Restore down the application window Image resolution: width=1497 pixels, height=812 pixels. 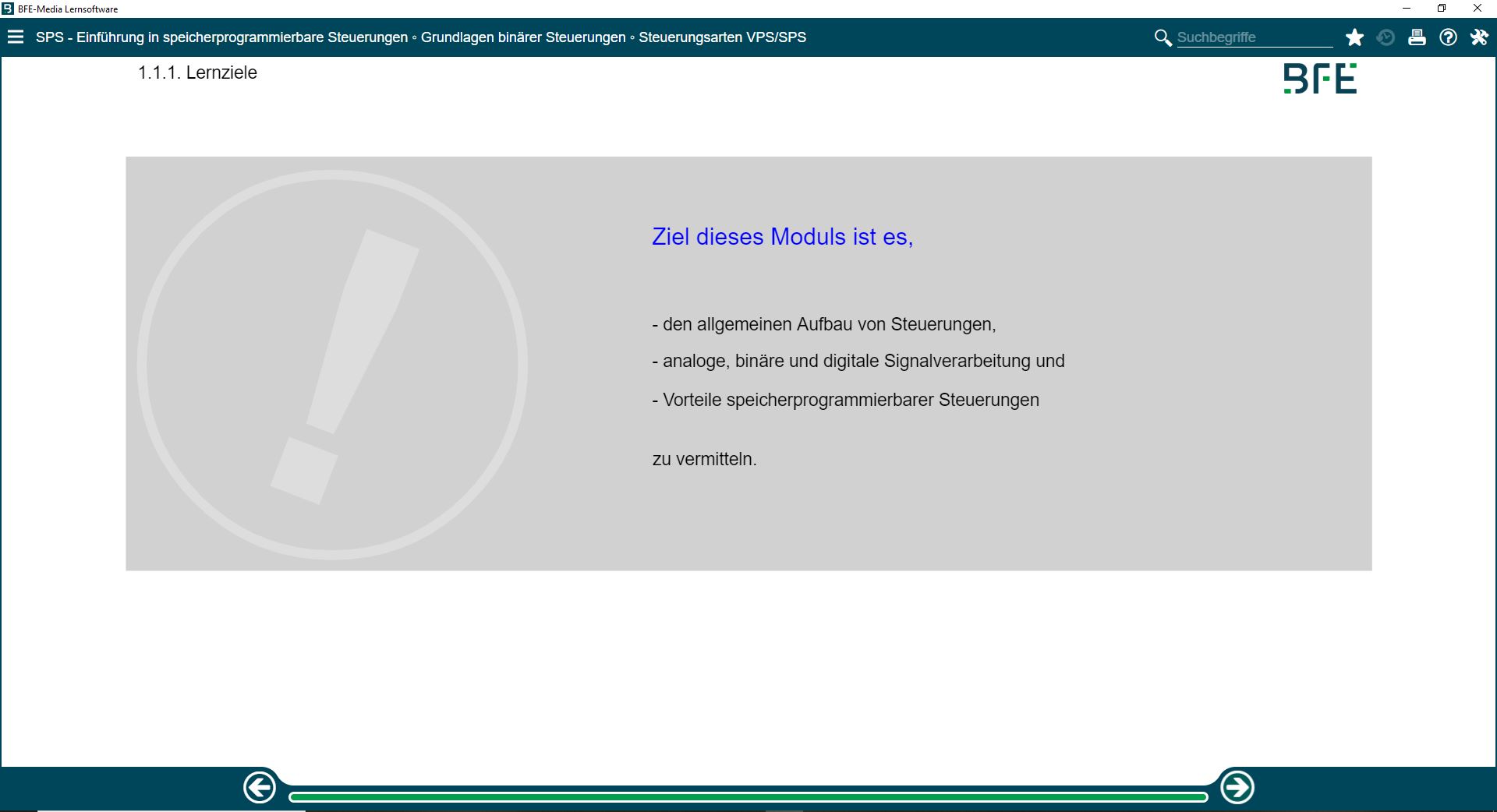click(1442, 9)
